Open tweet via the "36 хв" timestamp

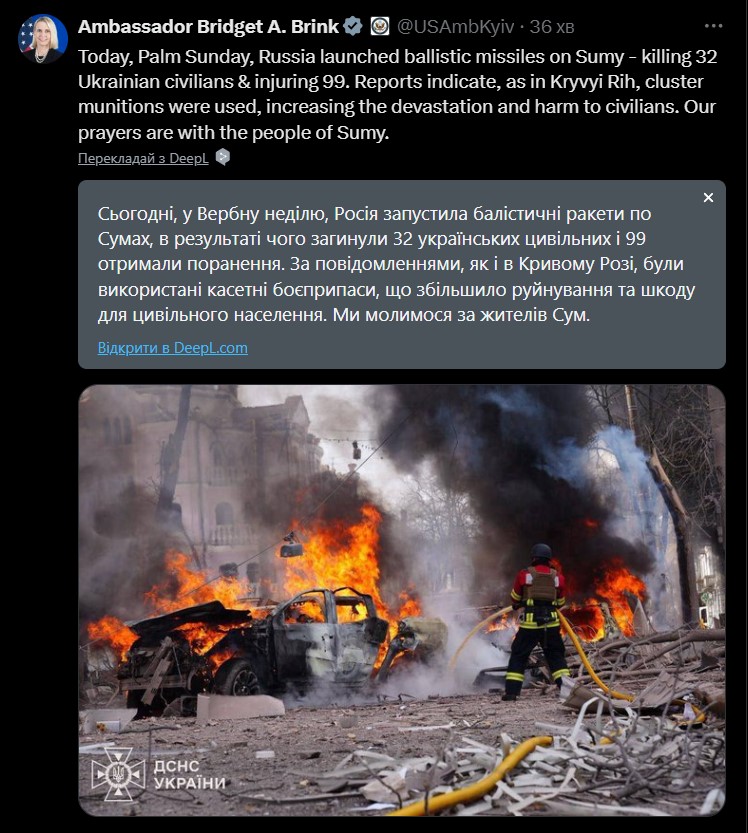click(551, 27)
